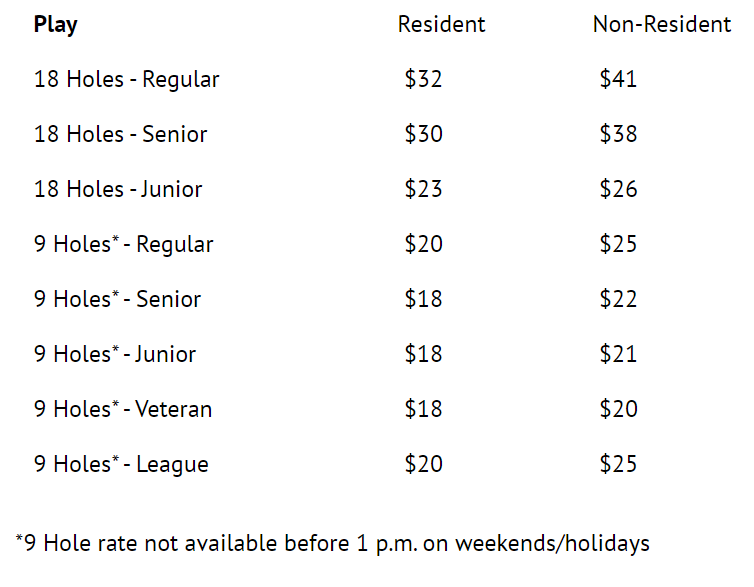Select the $22 non-resident 9-hole senior price
This screenshot has width=754, height=587.
pos(618,300)
